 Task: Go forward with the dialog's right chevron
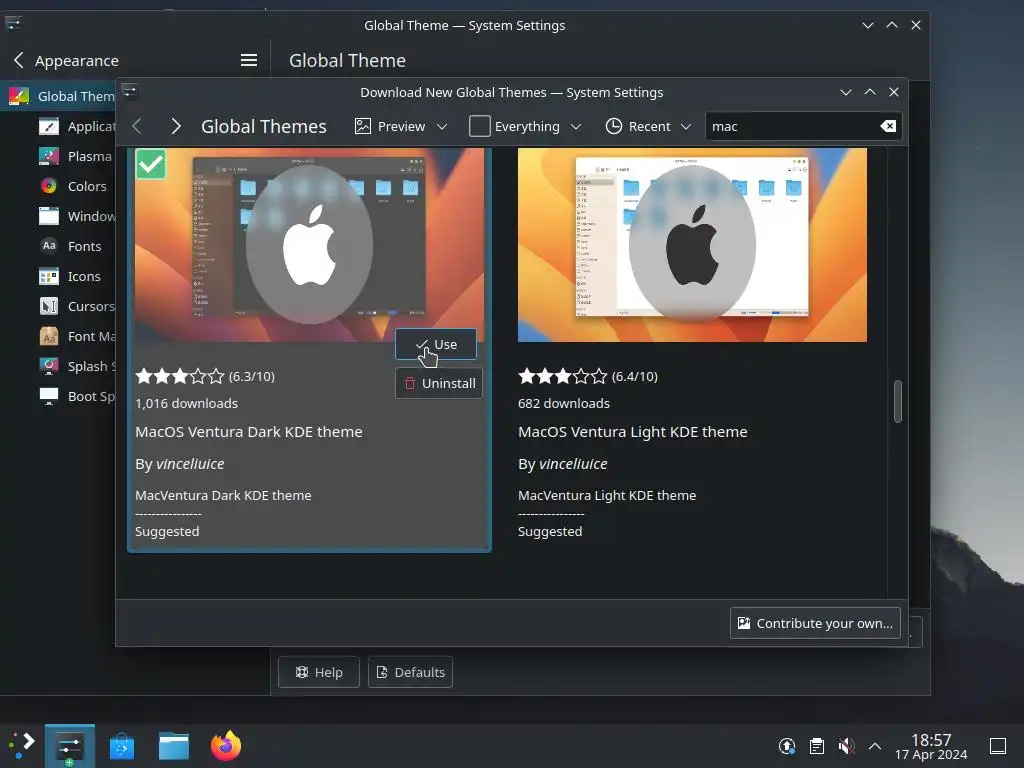pyautogui.click(x=175, y=126)
